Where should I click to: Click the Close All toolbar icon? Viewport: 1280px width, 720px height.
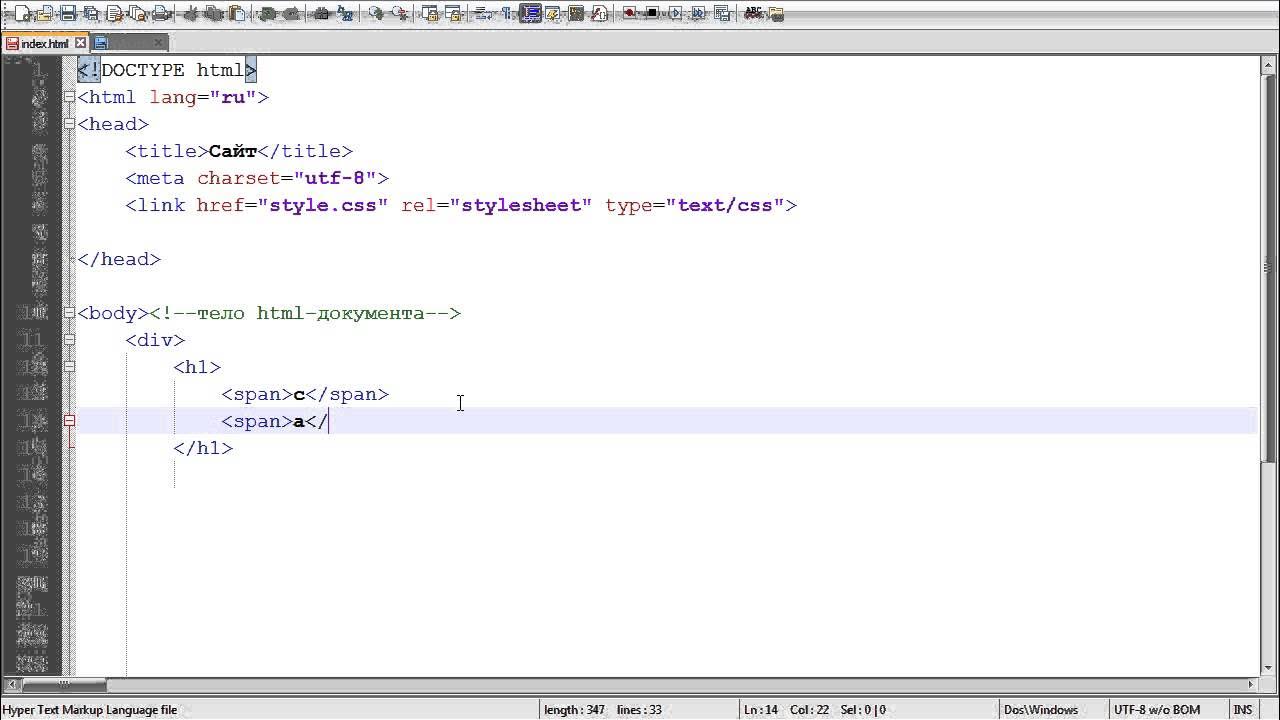136,14
